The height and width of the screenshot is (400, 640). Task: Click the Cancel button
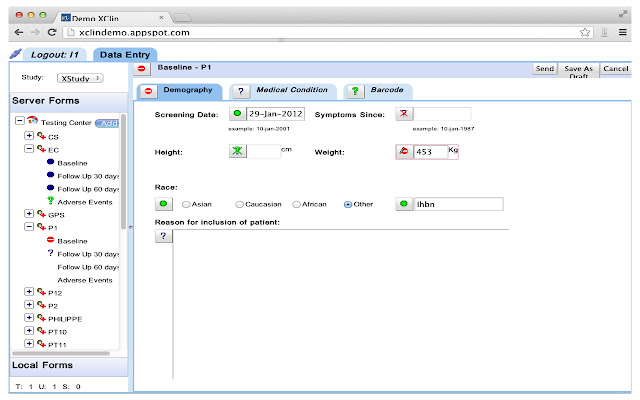pyautogui.click(x=616, y=69)
